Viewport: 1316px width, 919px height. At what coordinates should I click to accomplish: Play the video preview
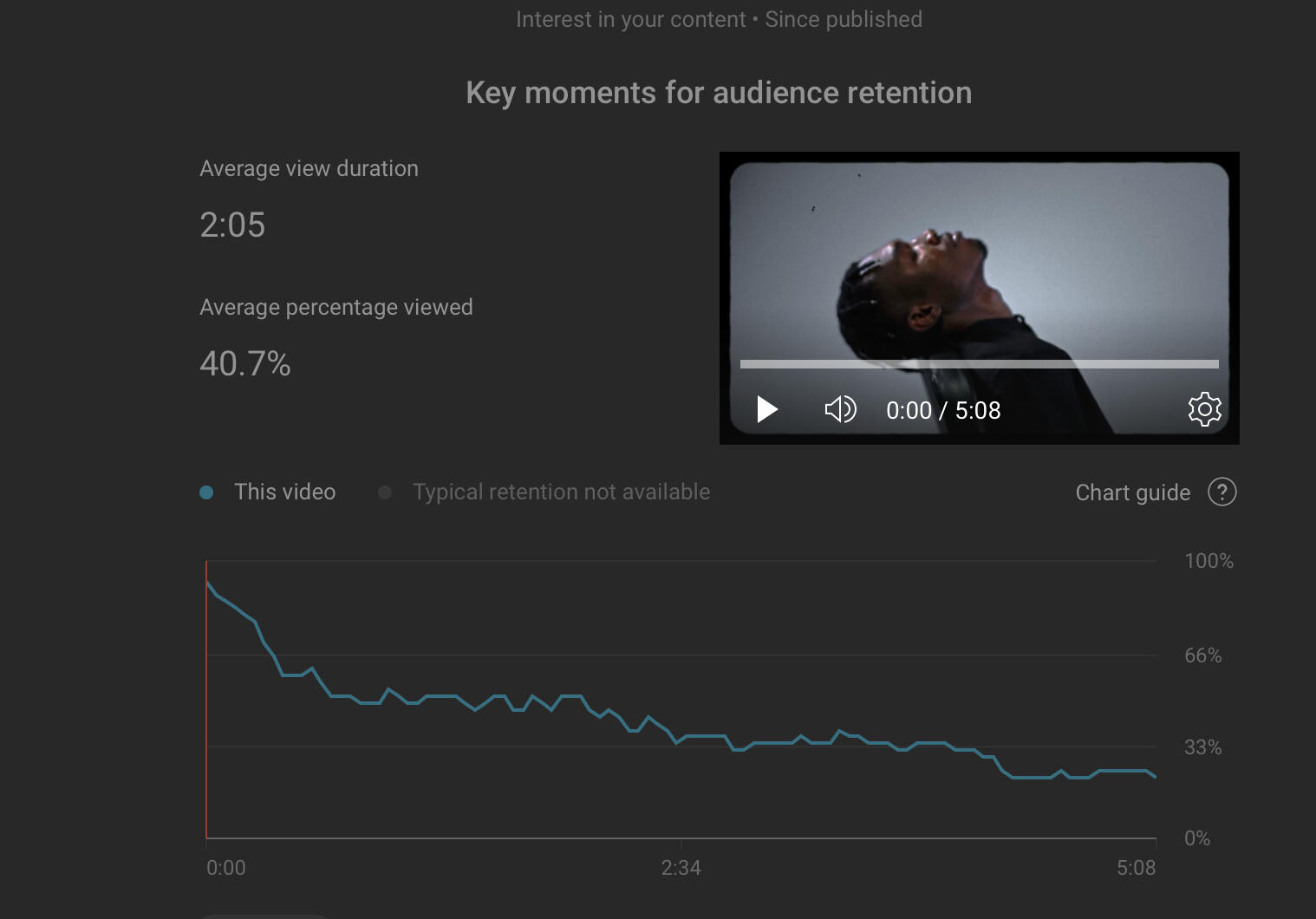pyautogui.click(x=767, y=409)
